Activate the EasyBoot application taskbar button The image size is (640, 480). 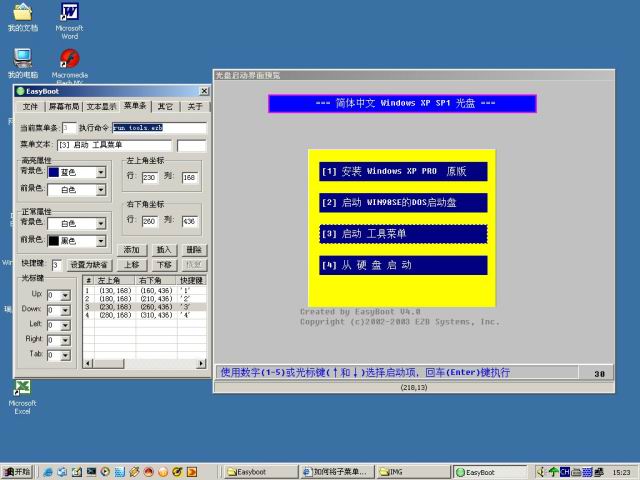pyautogui.click(x=490, y=472)
